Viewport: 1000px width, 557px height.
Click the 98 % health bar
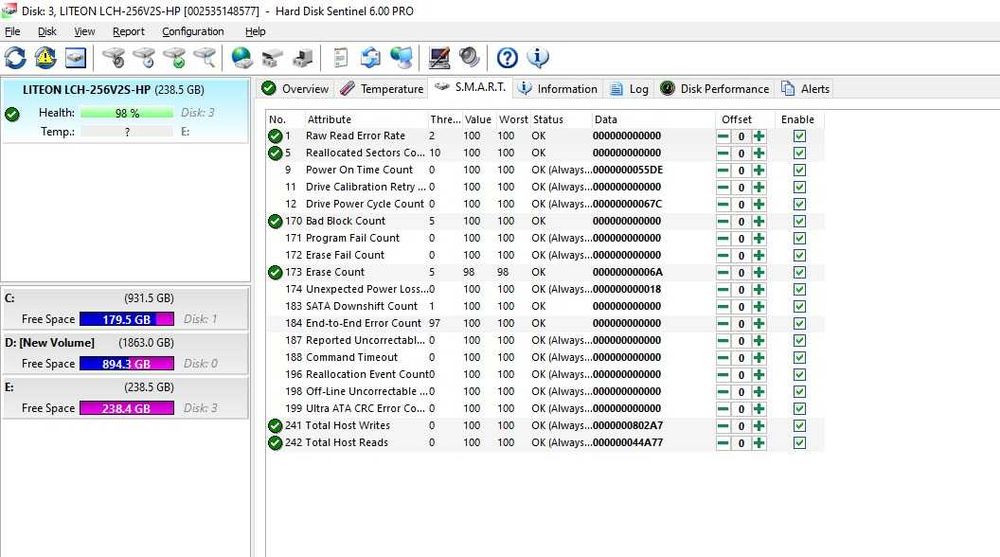coord(126,113)
